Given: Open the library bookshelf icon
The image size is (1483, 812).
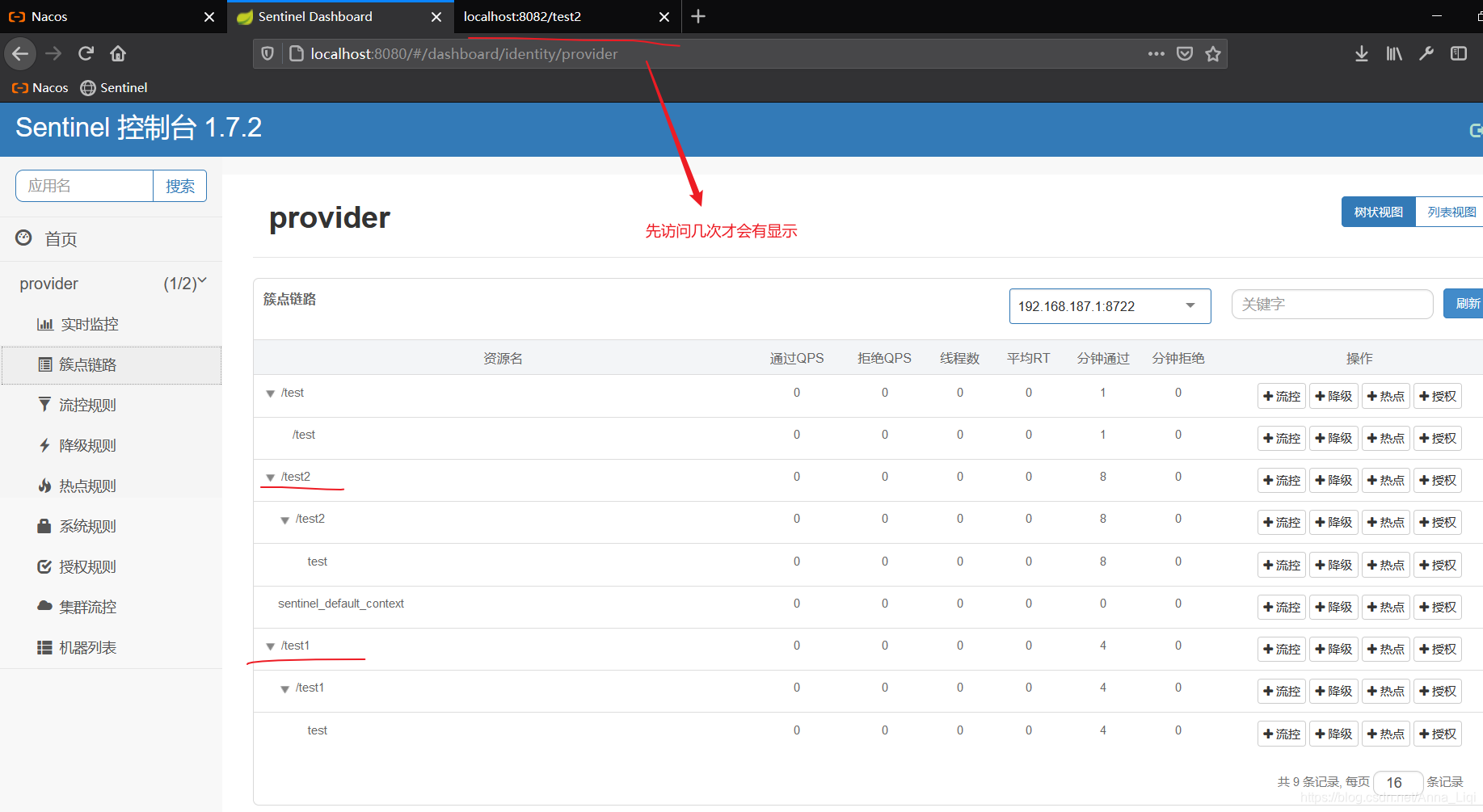Looking at the screenshot, I should 1394,53.
